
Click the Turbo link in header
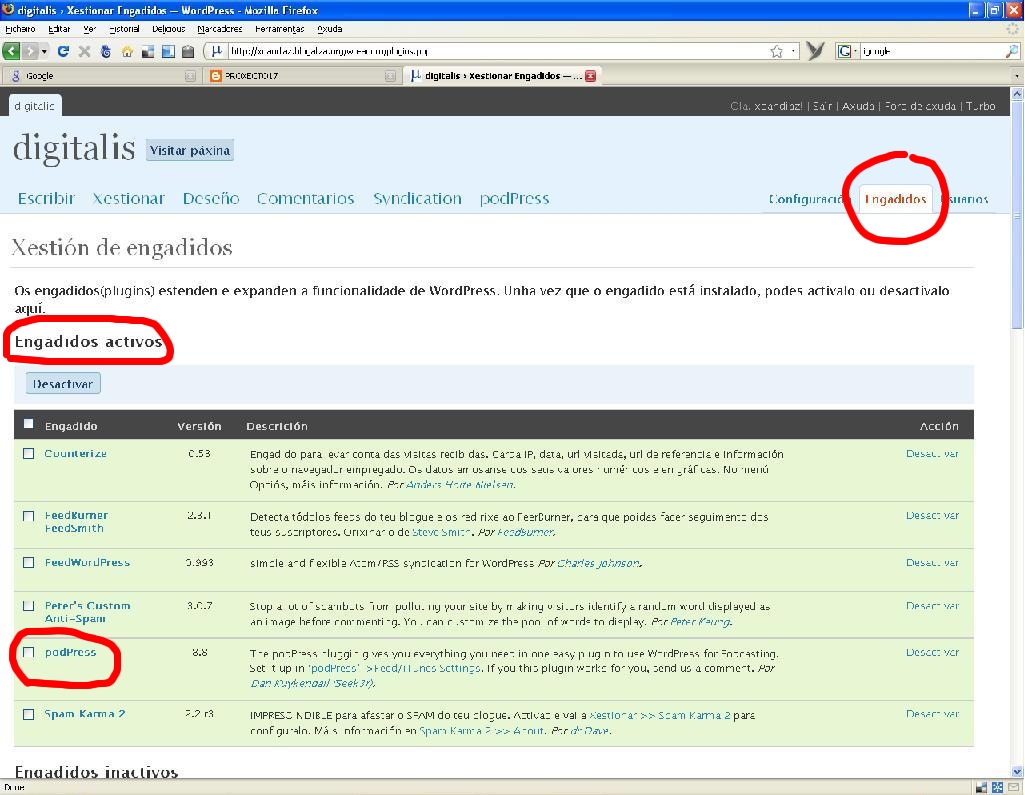pos(981,106)
